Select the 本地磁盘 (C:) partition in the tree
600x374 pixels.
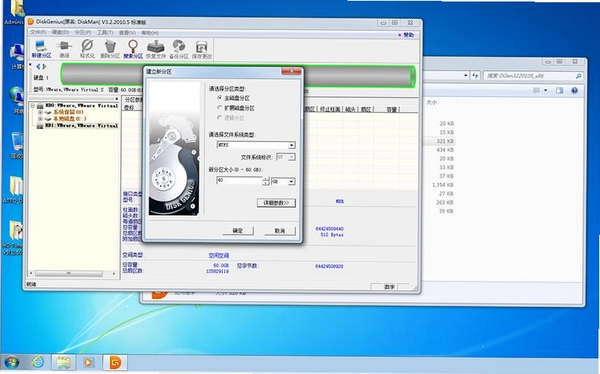(x=70, y=119)
